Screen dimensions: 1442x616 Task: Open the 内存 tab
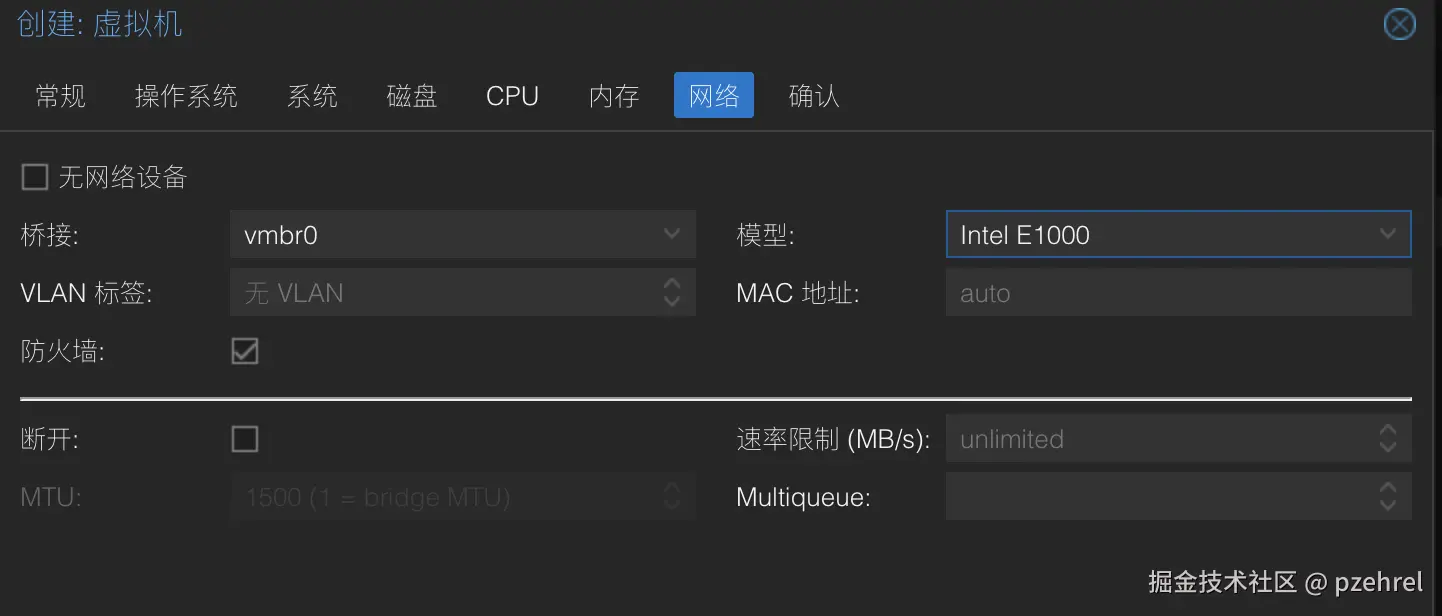613,95
